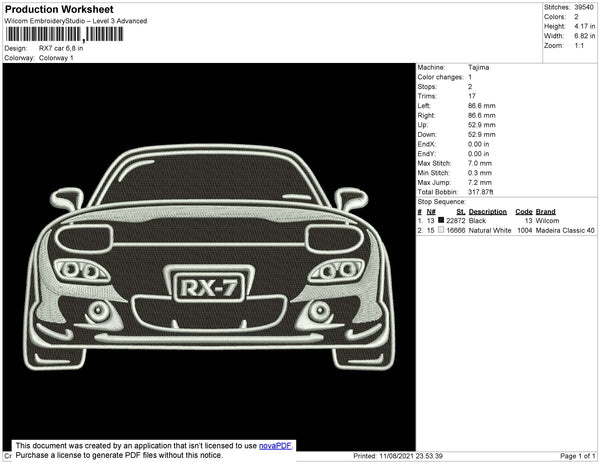The height and width of the screenshot is (464, 600).
Task: Click the Code column header
Action: pos(524,212)
